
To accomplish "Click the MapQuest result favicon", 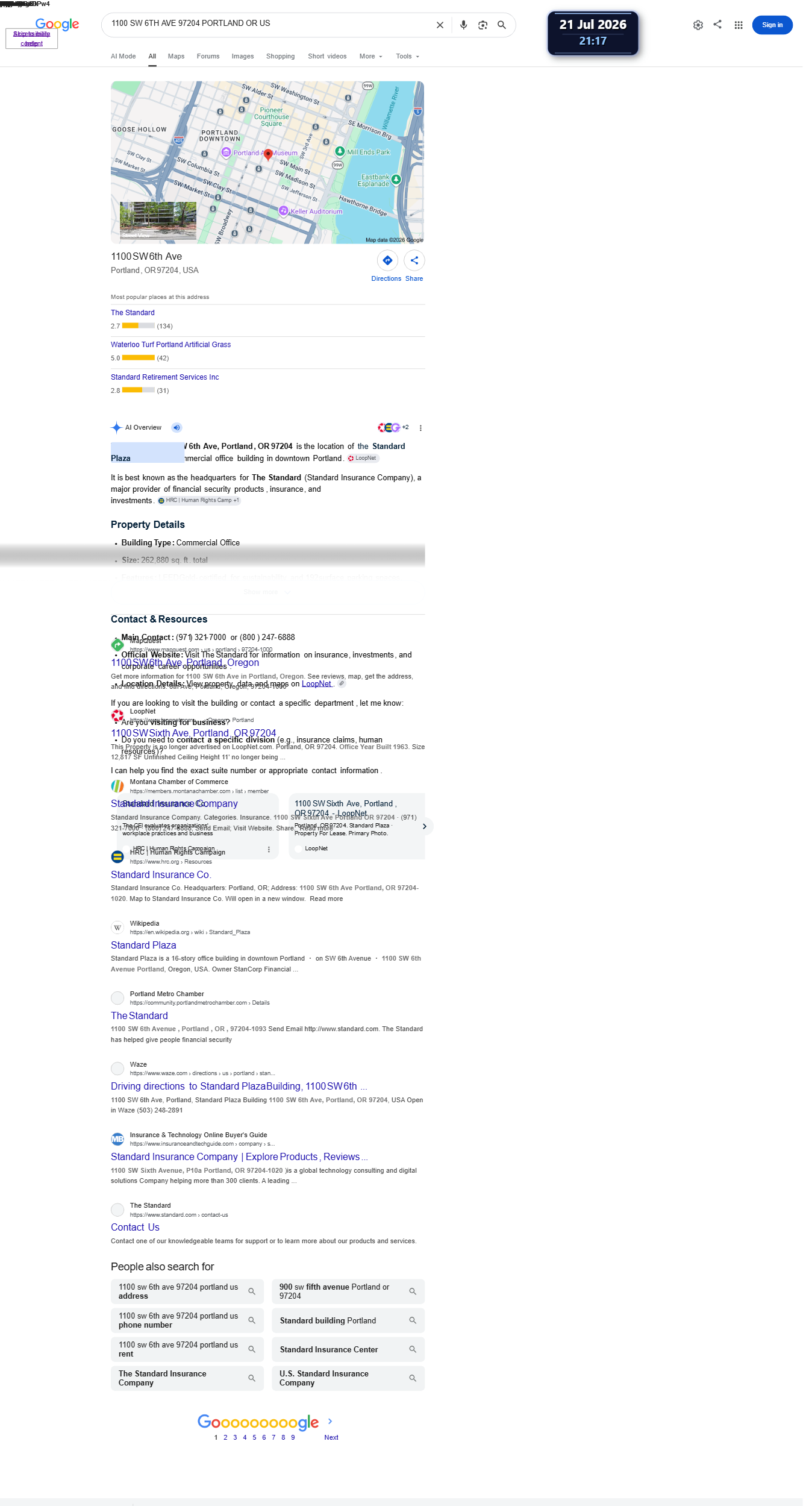I will pos(117,645).
